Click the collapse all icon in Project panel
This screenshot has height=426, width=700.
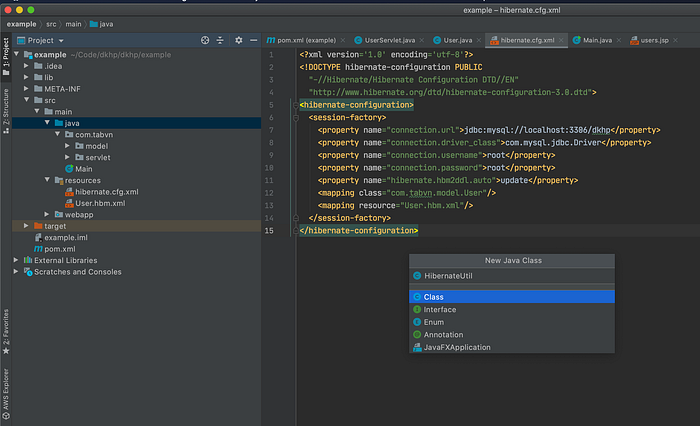pos(221,40)
